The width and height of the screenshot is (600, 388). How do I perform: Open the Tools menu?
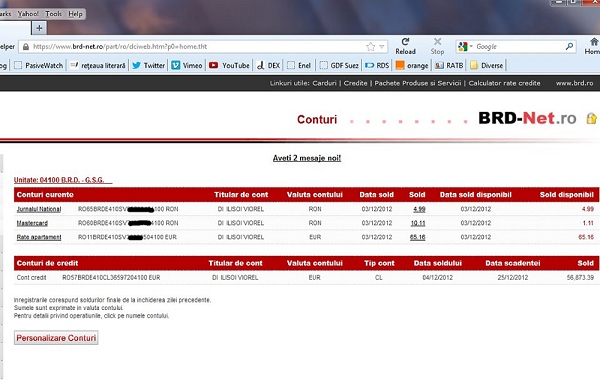click(x=54, y=14)
